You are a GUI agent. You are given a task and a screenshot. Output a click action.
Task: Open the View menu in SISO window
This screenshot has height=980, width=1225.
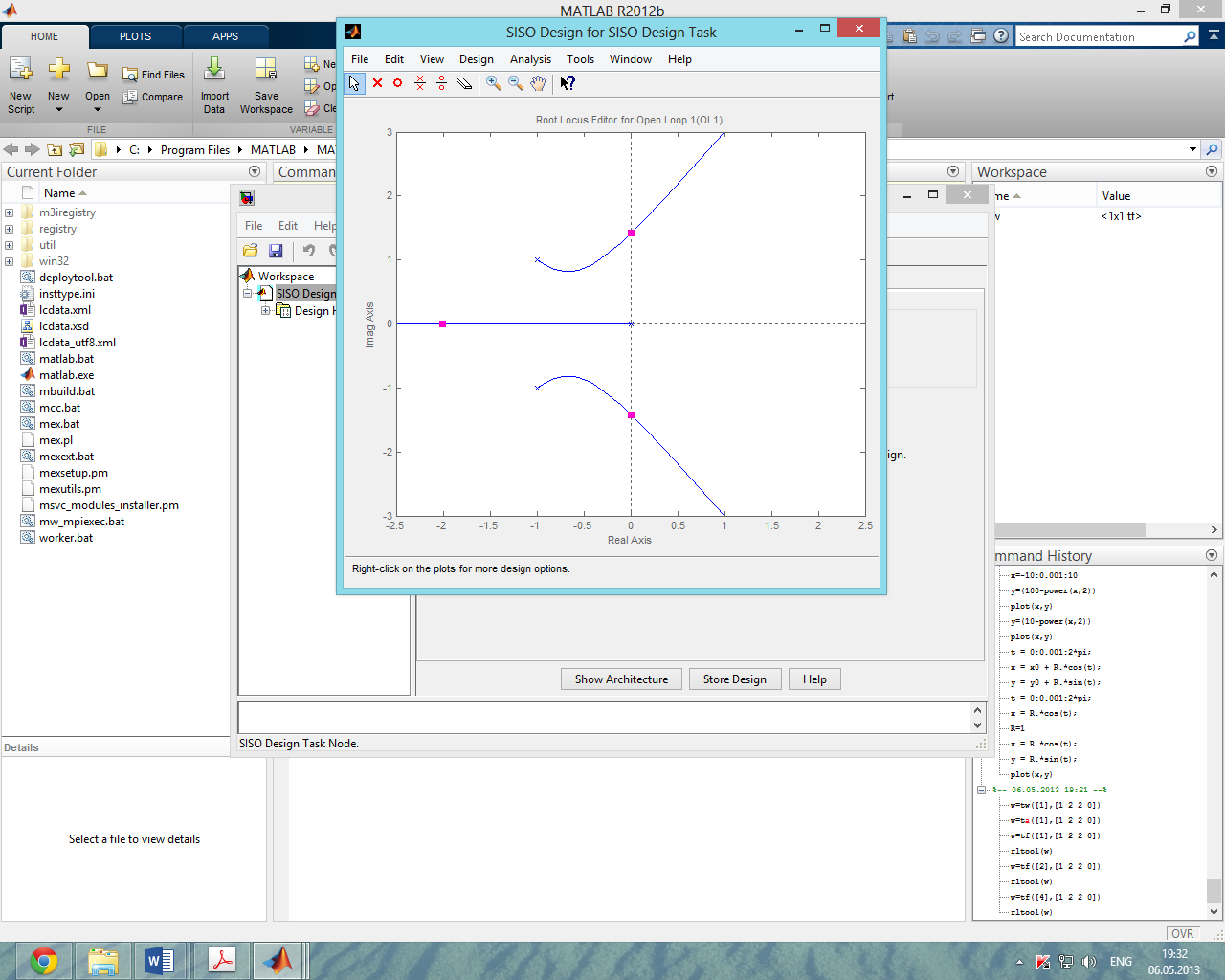click(x=432, y=59)
